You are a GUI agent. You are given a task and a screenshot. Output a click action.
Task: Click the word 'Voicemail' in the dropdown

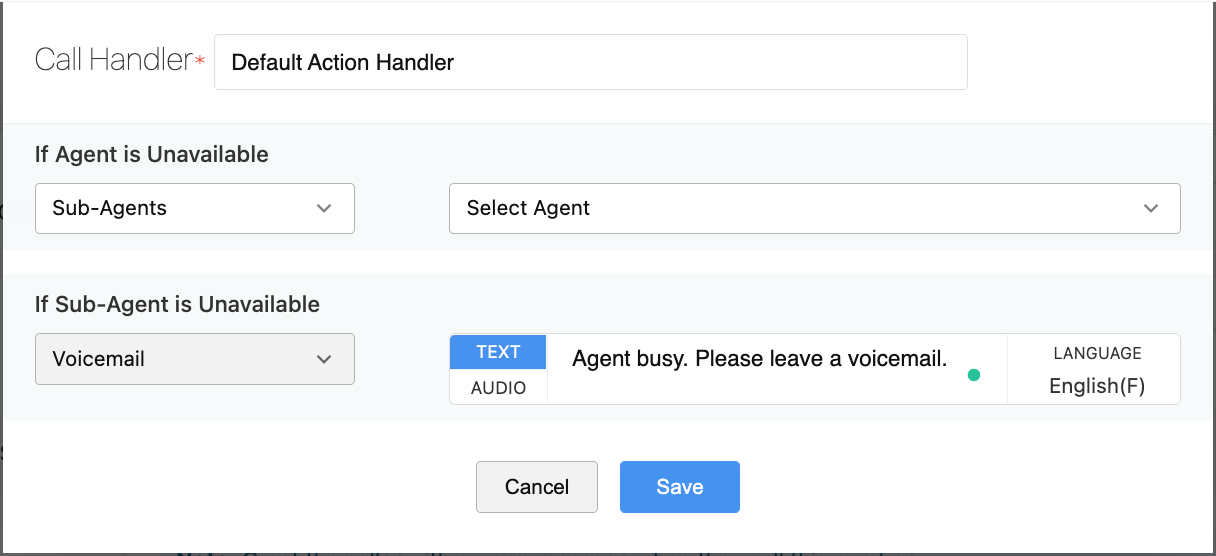point(99,359)
